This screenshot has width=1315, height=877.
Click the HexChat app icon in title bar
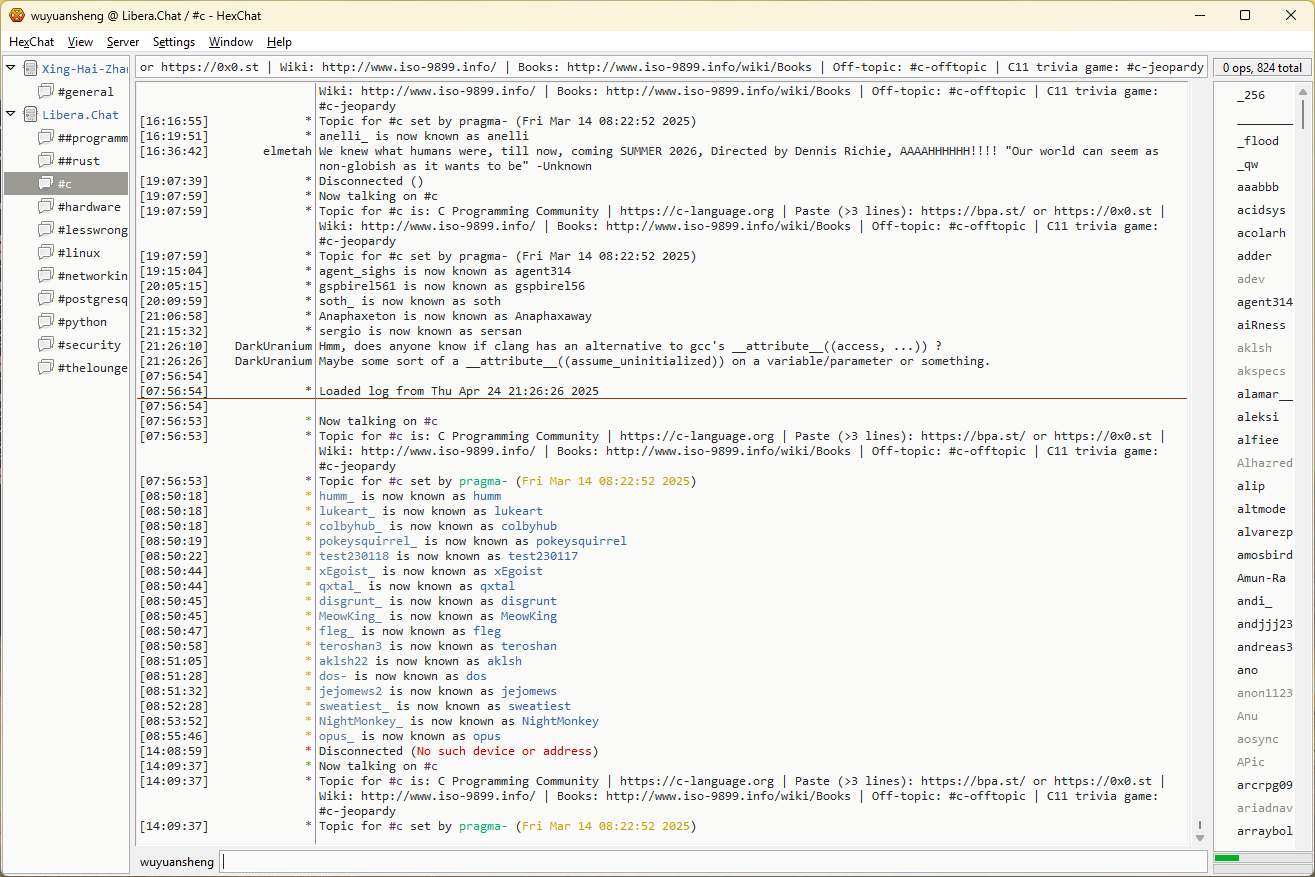tap(17, 15)
